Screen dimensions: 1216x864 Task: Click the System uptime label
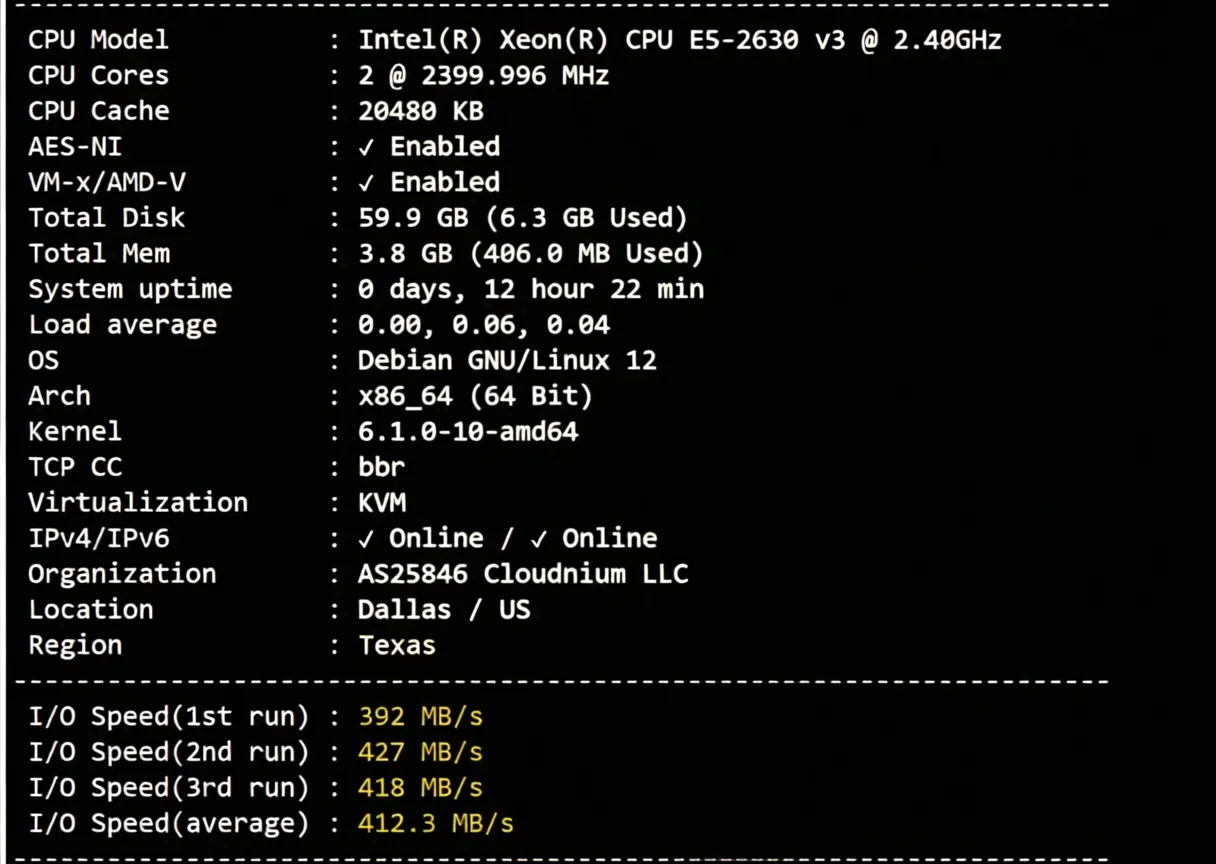(x=130, y=290)
